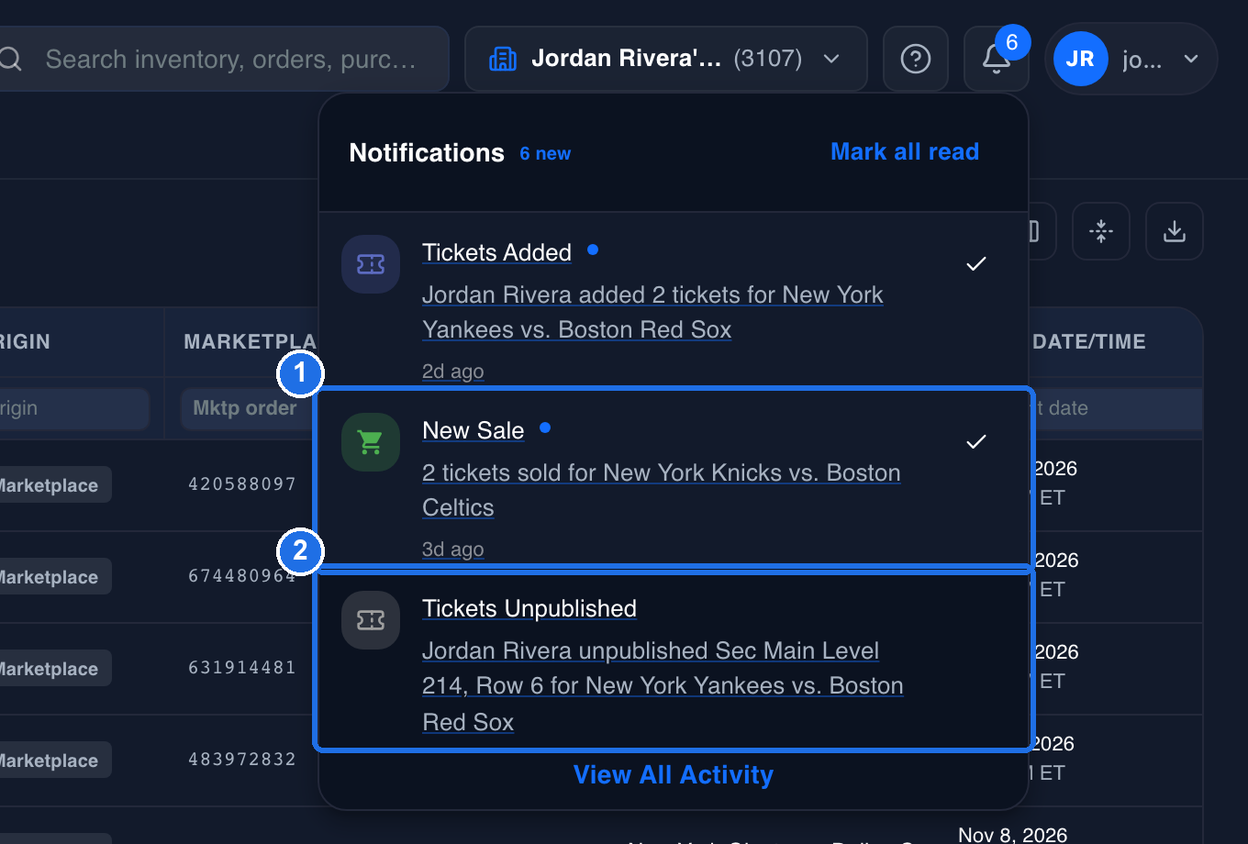This screenshot has height=844, width=1248.
Task: Click the Tickets Unpublished ticket icon
Action: (371, 620)
